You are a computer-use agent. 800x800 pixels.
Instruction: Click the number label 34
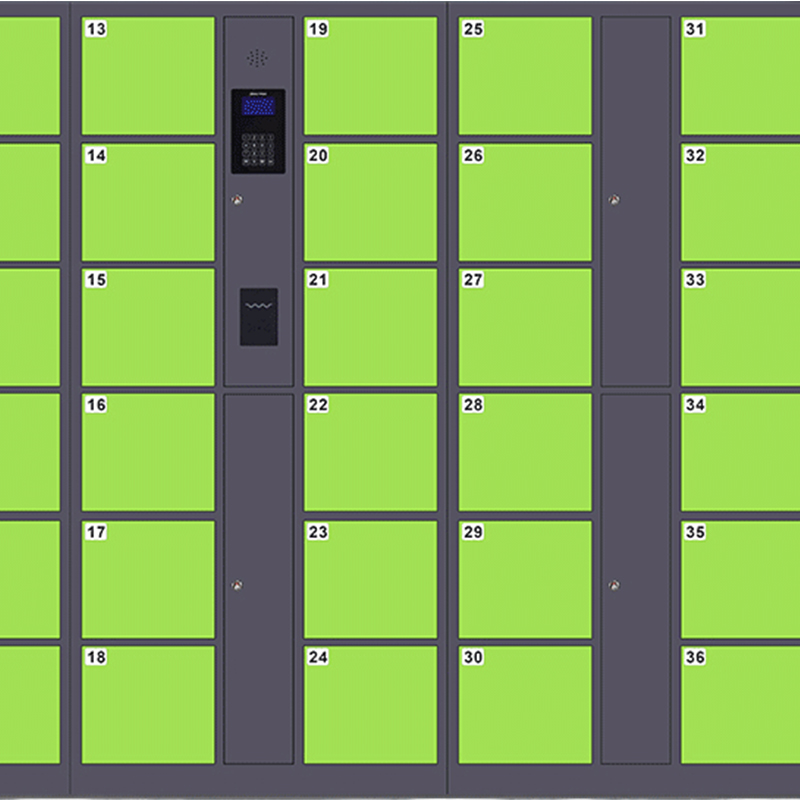[x=695, y=405]
